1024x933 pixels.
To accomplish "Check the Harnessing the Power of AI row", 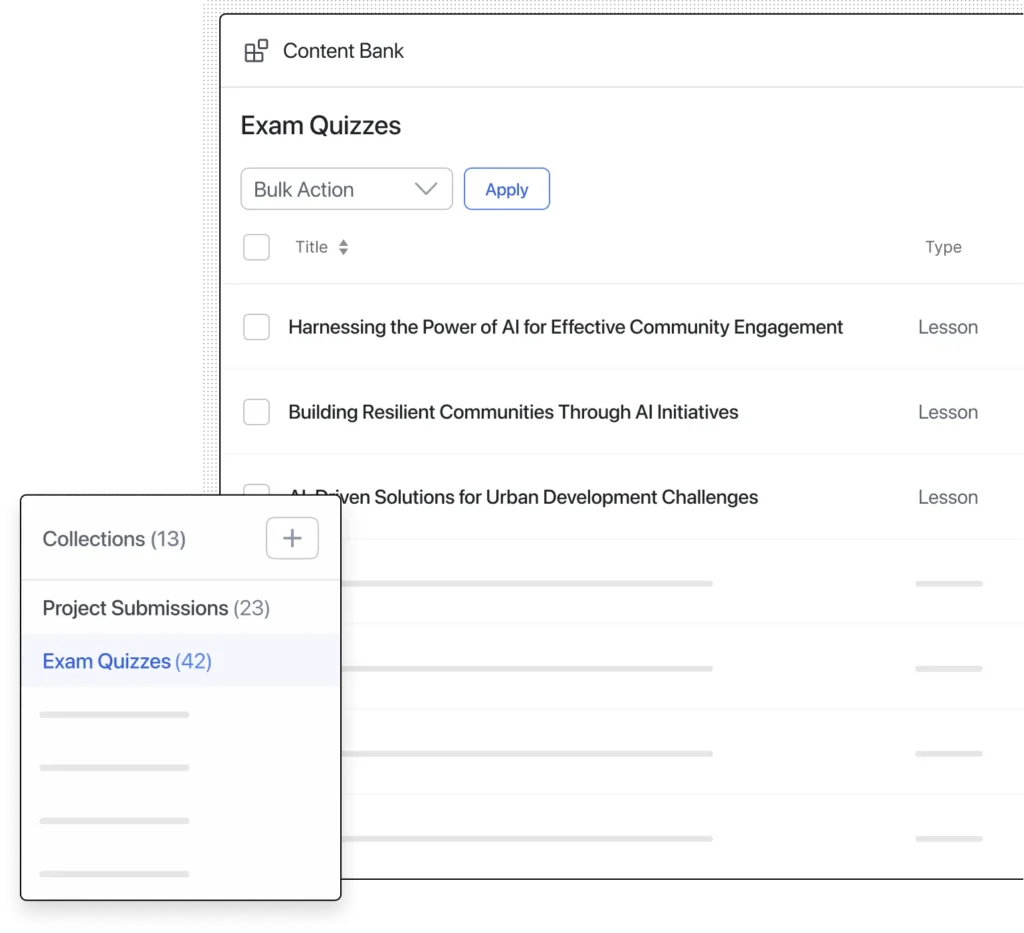I will pos(257,327).
